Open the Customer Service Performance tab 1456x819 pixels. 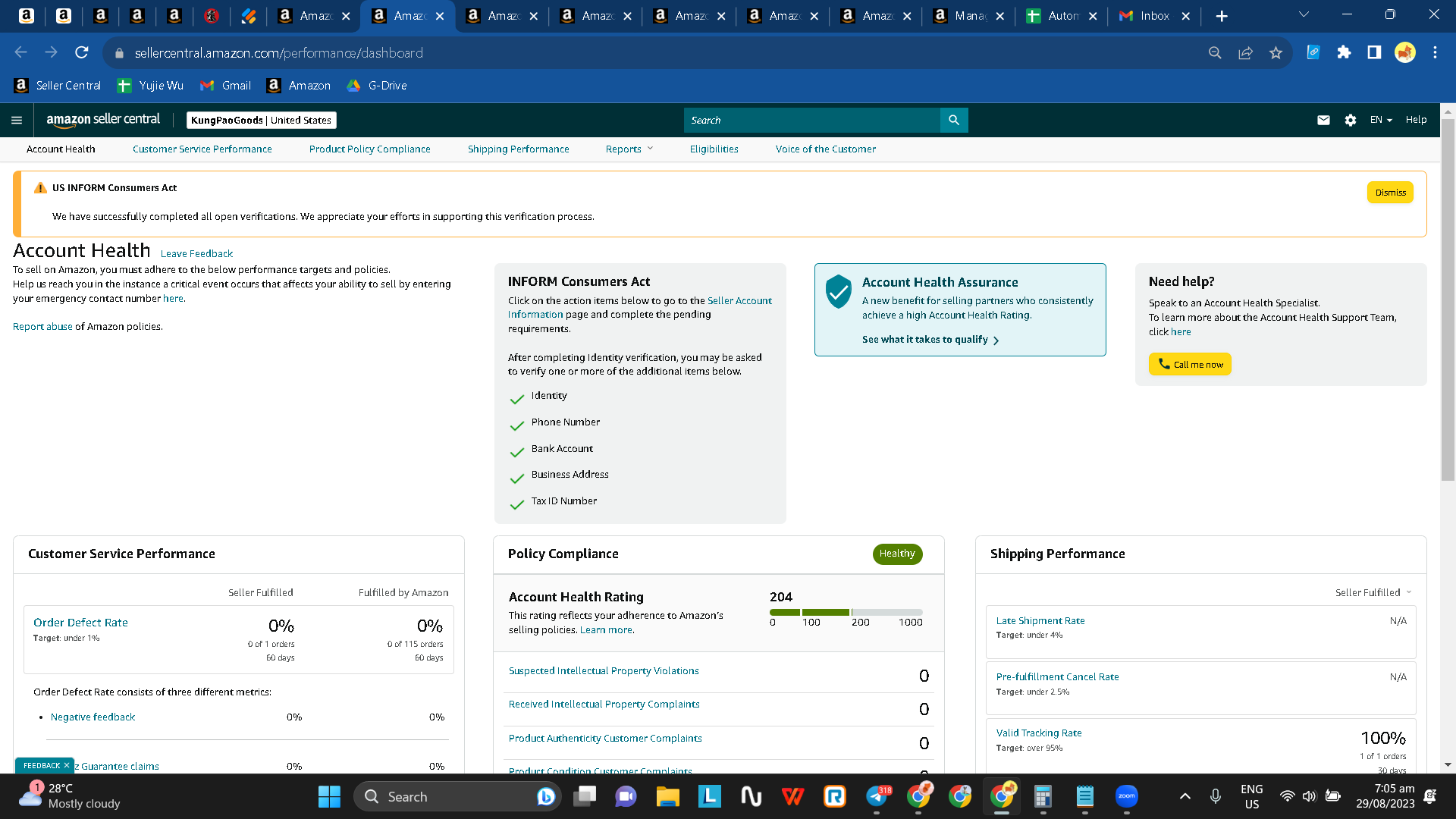point(202,149)
